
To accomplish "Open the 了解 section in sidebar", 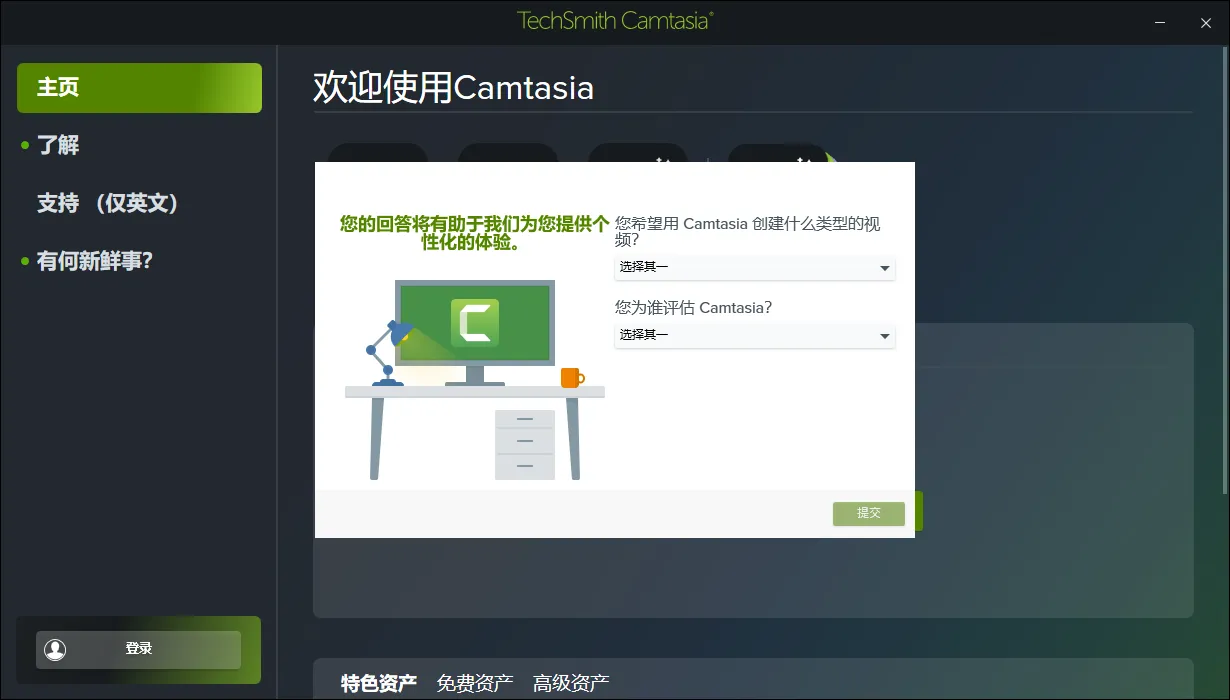I will pyautogui.click(x=58, y=145).
